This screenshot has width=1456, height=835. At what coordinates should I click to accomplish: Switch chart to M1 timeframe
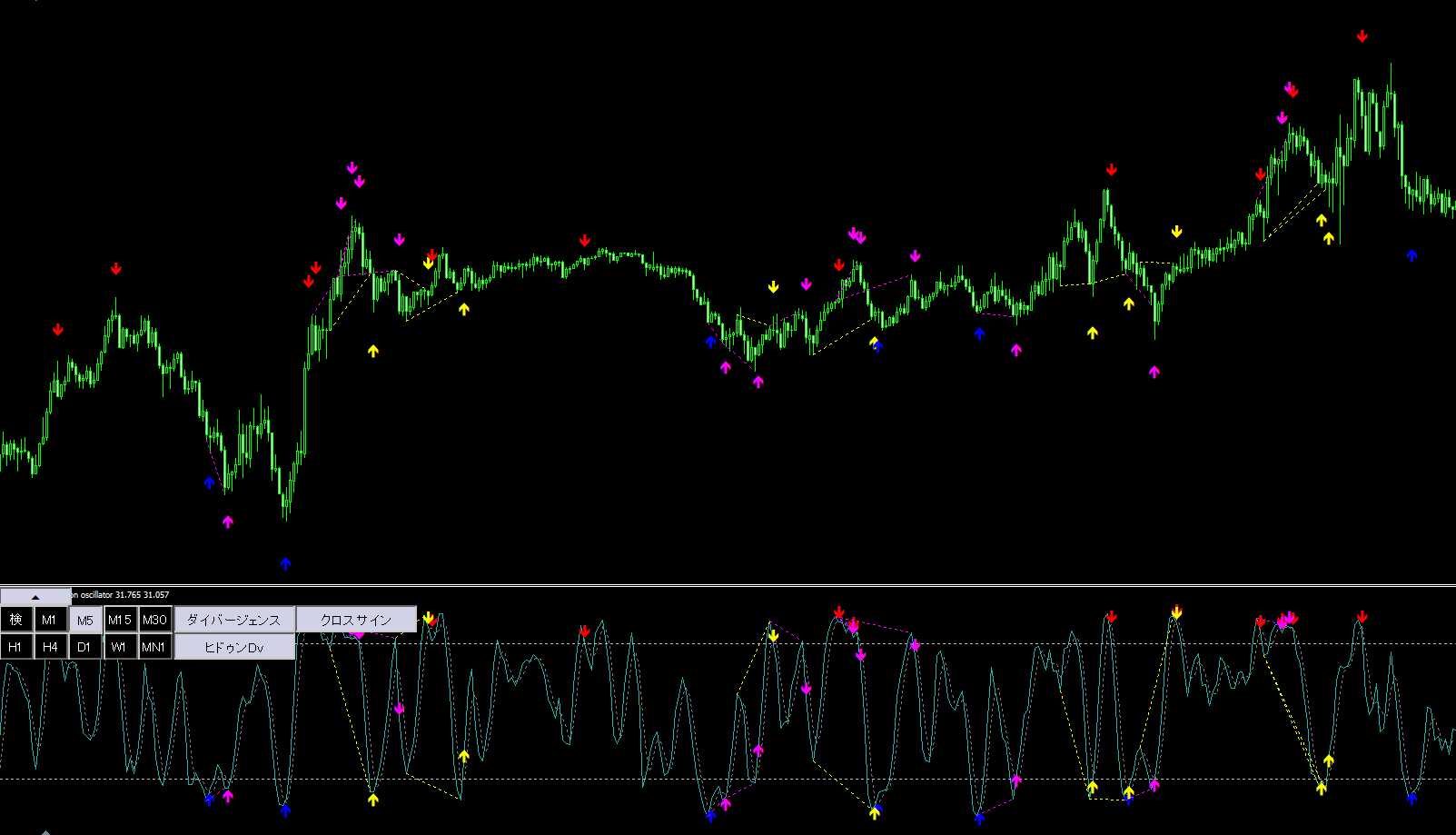(50, 620)
